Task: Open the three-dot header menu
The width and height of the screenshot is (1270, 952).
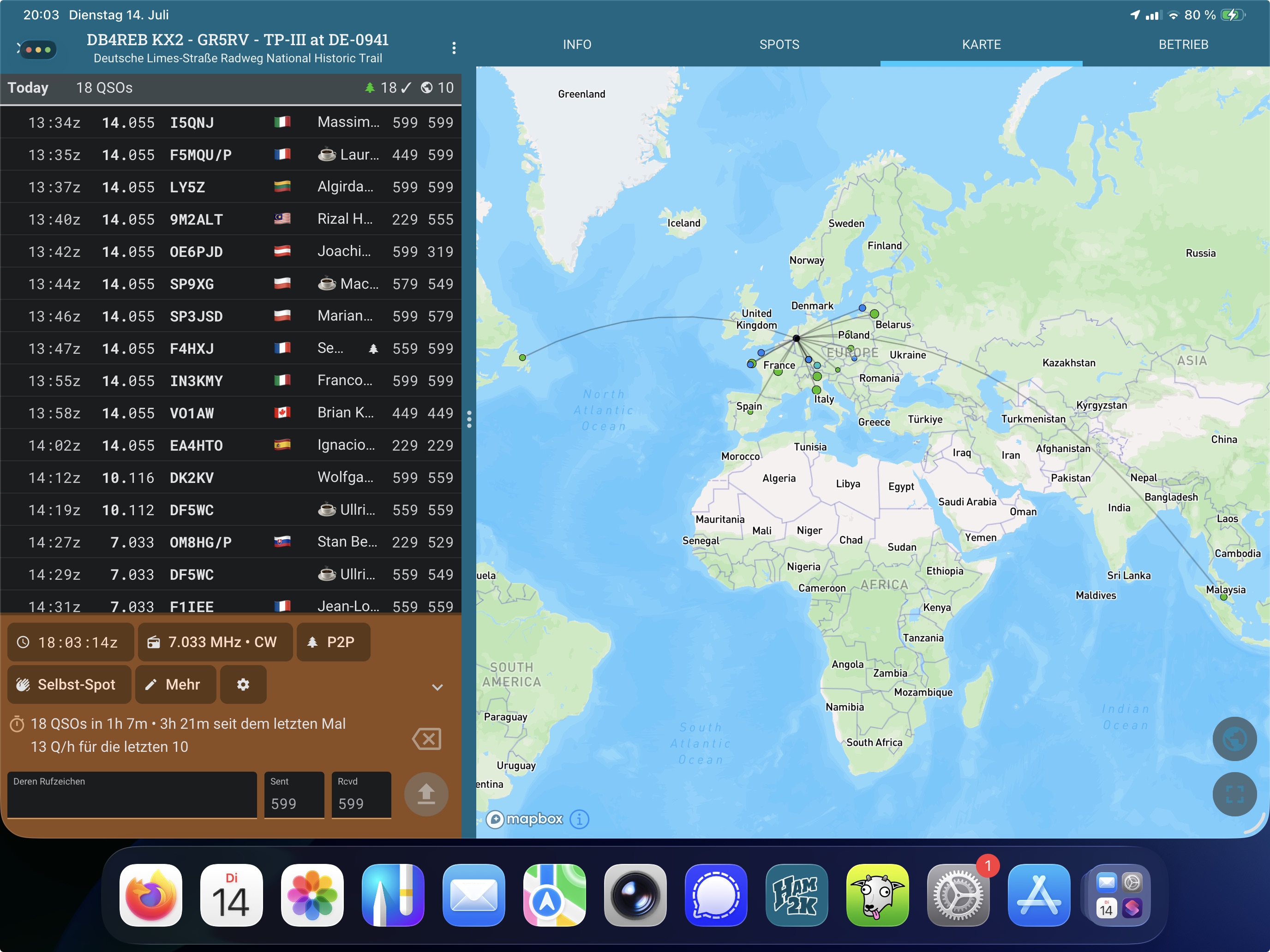Action: pos(454,48)
